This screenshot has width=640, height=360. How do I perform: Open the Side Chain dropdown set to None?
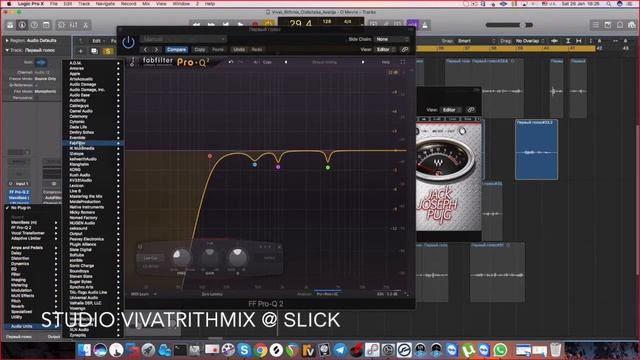pos(392,39)
